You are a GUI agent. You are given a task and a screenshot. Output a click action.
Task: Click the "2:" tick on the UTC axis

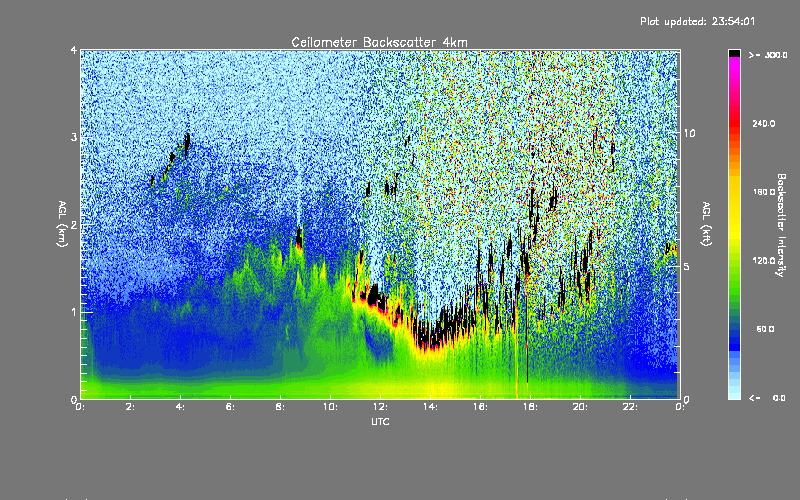[x=131, y=407]
